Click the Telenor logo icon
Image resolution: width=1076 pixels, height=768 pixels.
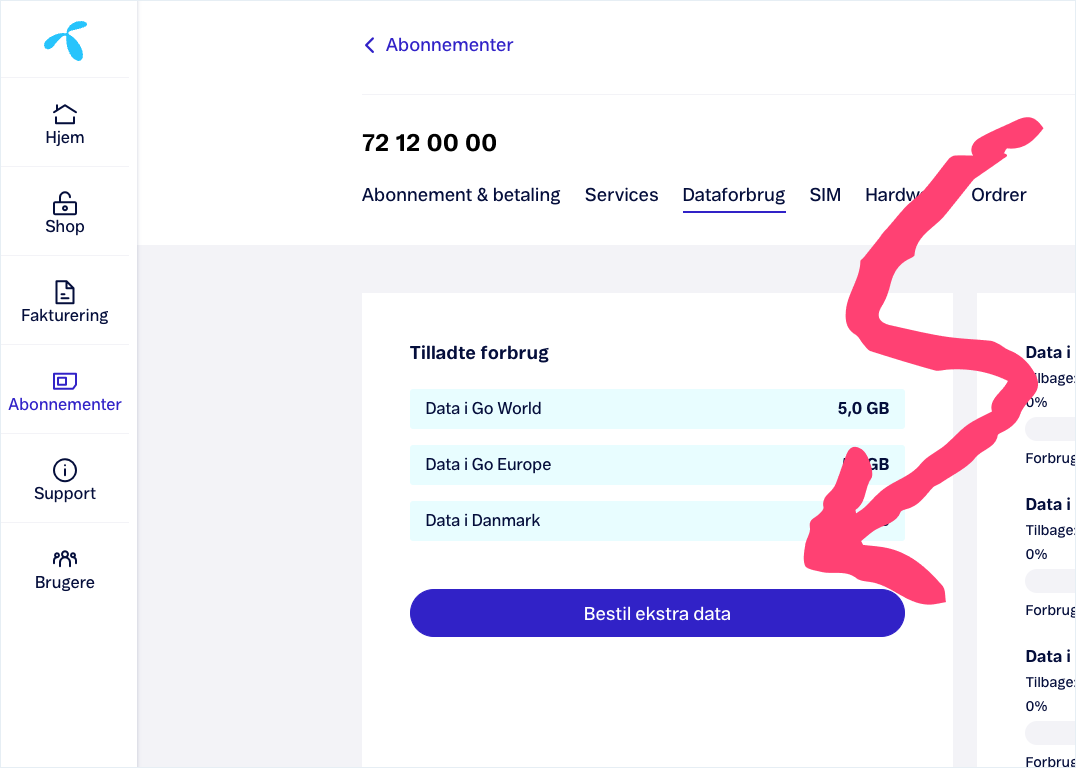65,40
